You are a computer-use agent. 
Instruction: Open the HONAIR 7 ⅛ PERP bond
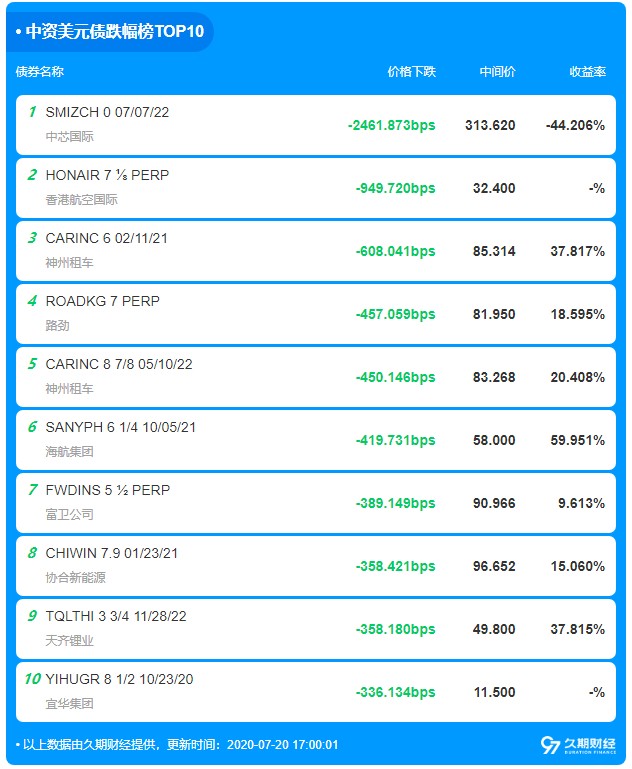[107, 175]
